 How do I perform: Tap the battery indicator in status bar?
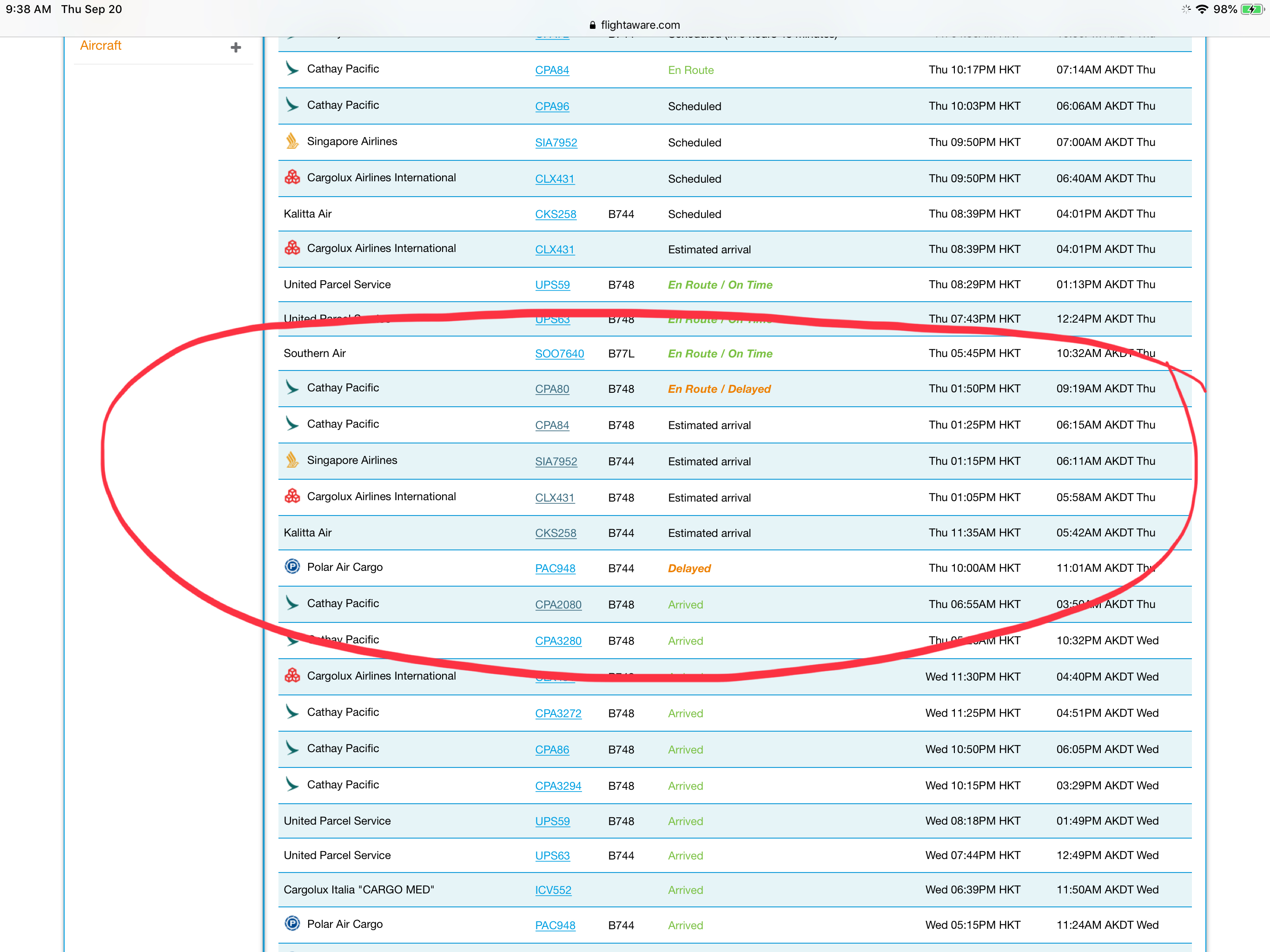[x=1251, y=9]
